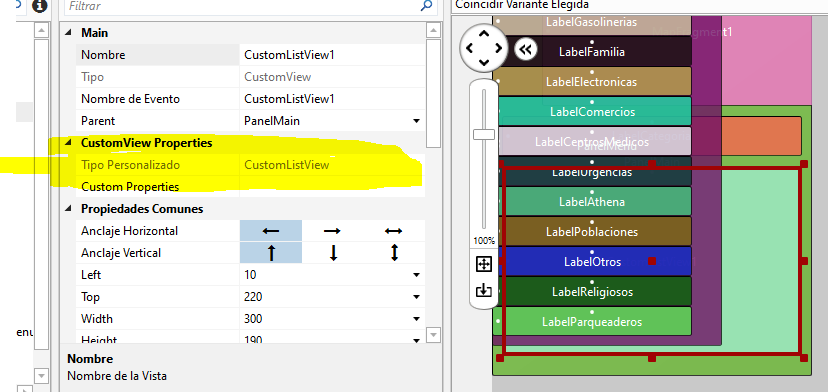Select LabelFamilia in the designer
The height and width of the screenshot is (392, 828).
coord(591,52)
